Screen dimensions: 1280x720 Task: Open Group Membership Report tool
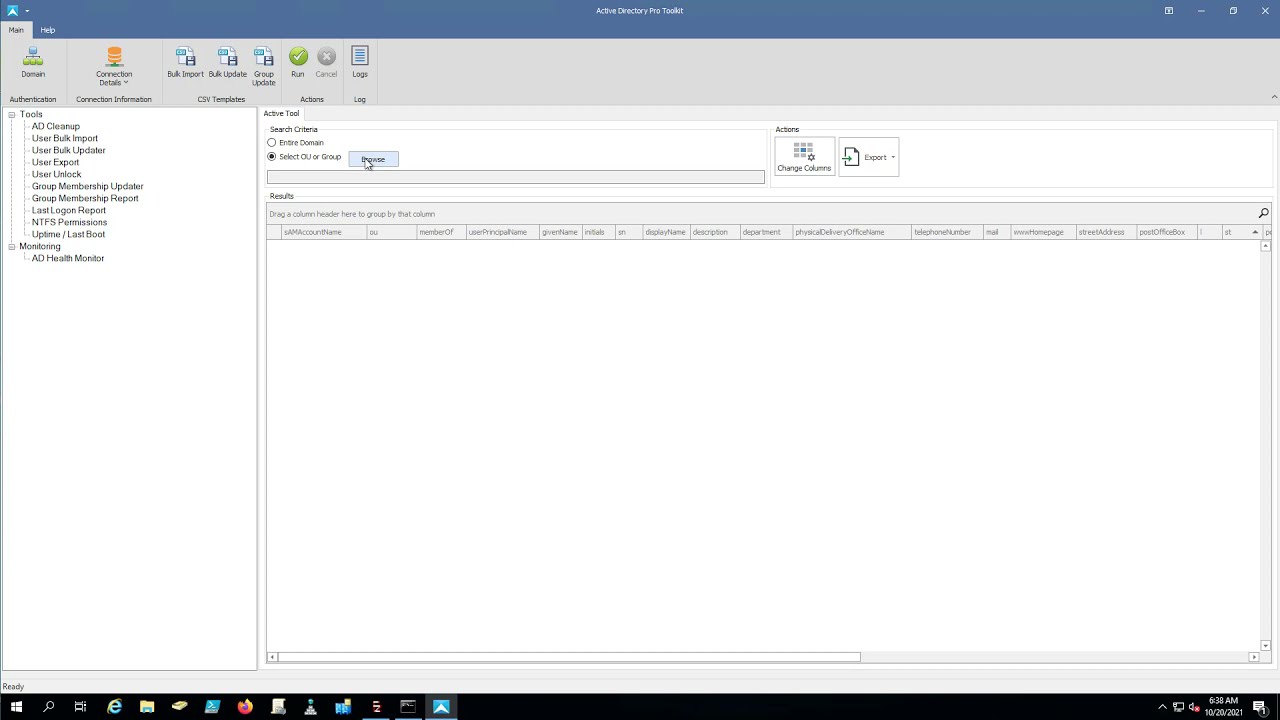pyautogui.click(x=85, y=198)
